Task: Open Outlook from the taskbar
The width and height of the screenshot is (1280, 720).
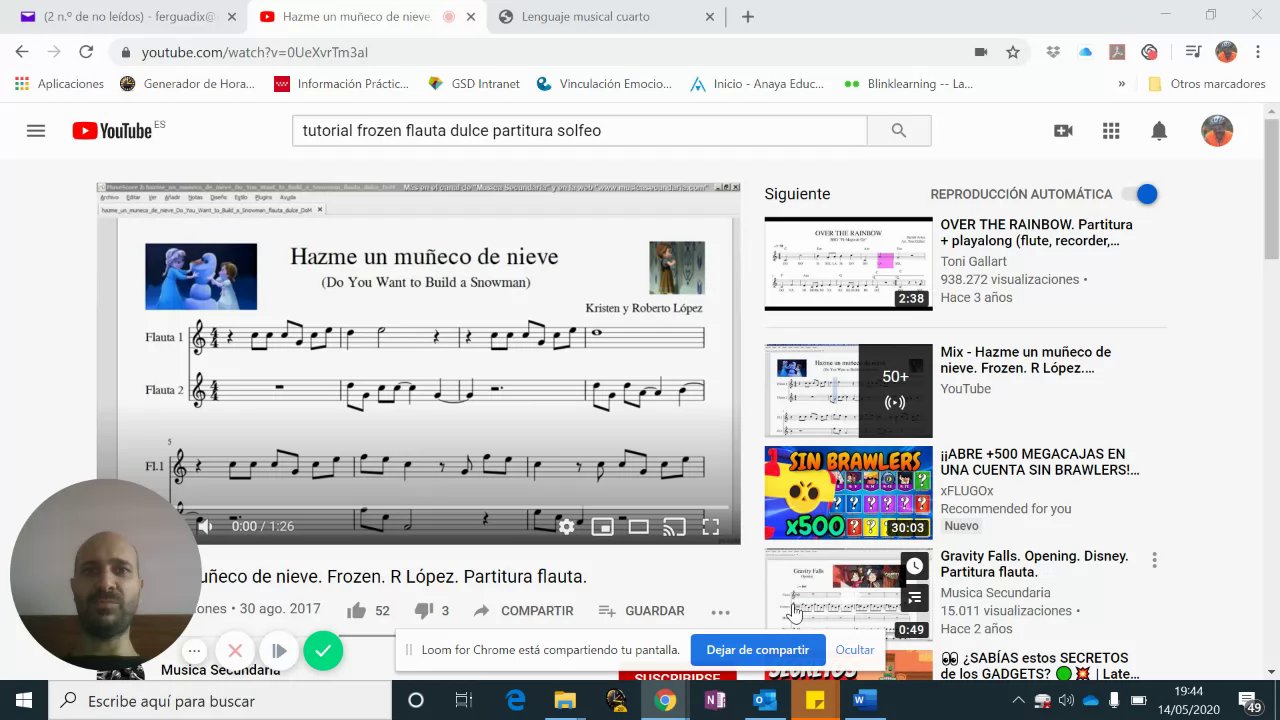Action: pos(765,701)
